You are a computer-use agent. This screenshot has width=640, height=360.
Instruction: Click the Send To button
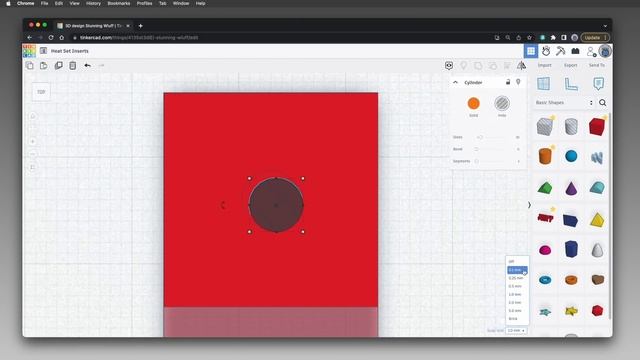[597, 65]
